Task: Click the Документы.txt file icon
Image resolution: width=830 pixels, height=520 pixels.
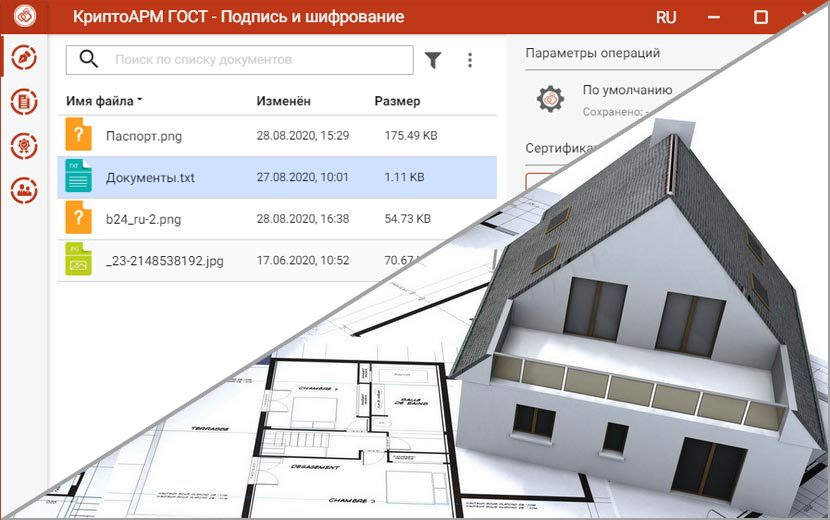Action: [78, 176]
